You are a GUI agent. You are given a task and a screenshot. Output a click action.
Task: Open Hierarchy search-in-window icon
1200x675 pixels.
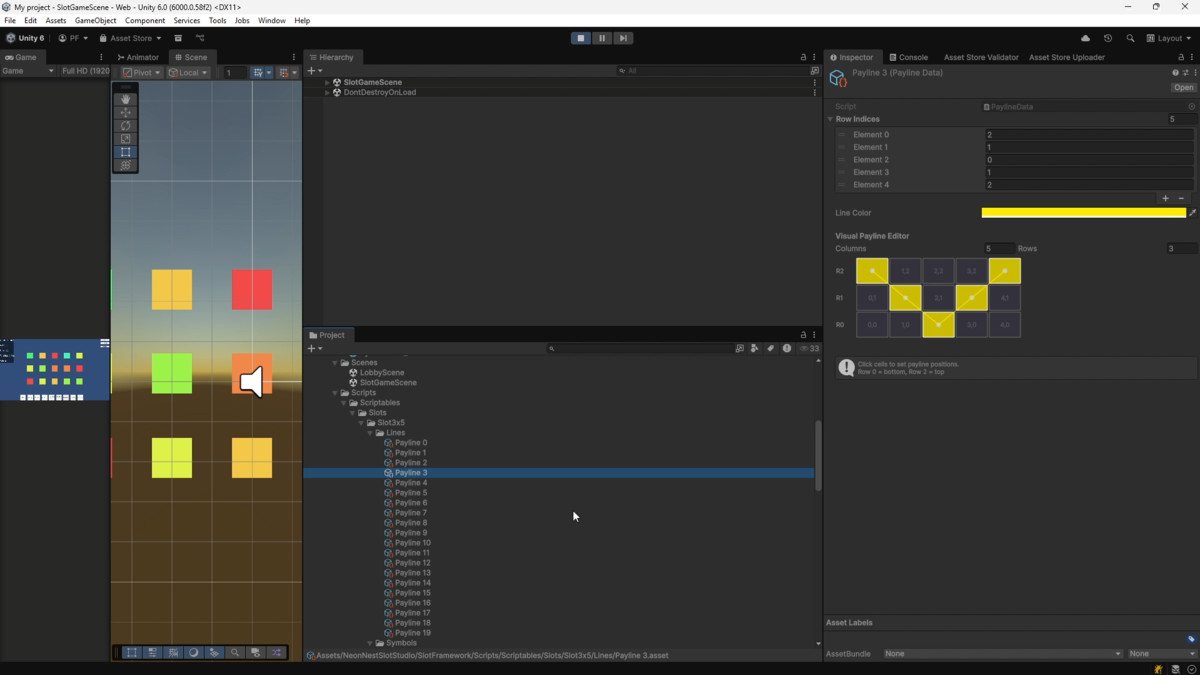[x=814, y=71]
